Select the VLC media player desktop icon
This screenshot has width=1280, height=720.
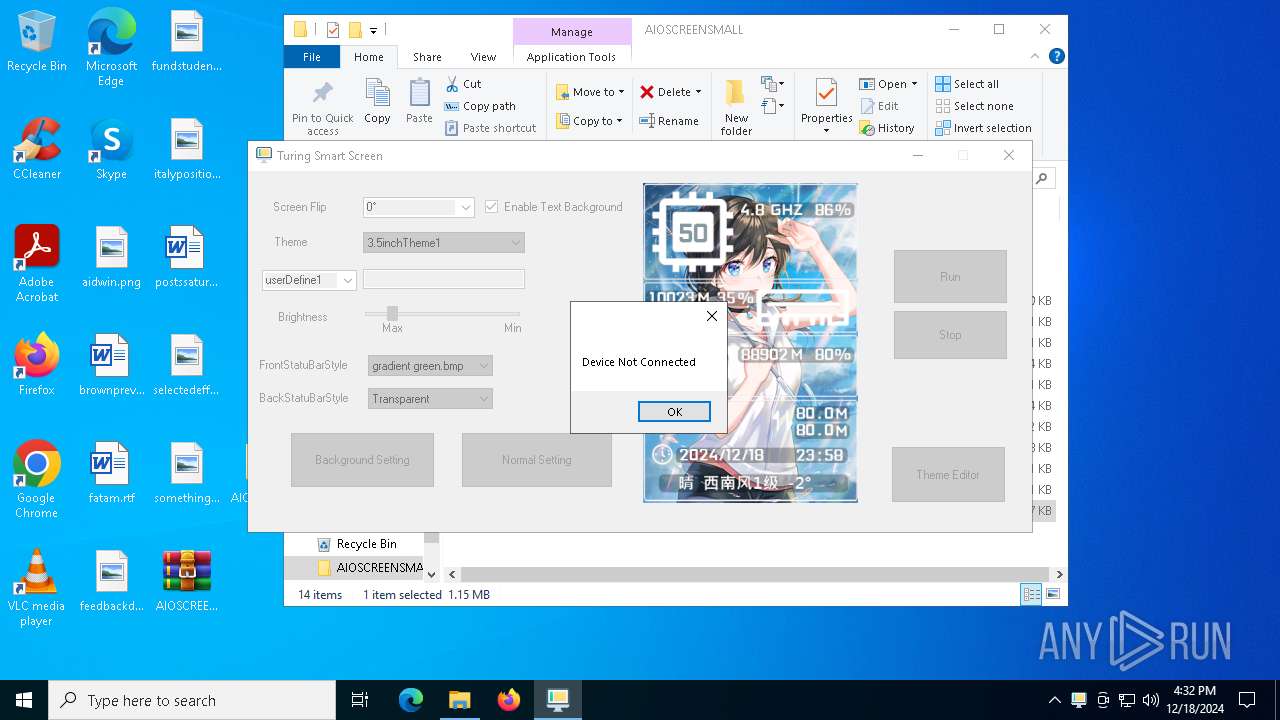click(37, 588)
